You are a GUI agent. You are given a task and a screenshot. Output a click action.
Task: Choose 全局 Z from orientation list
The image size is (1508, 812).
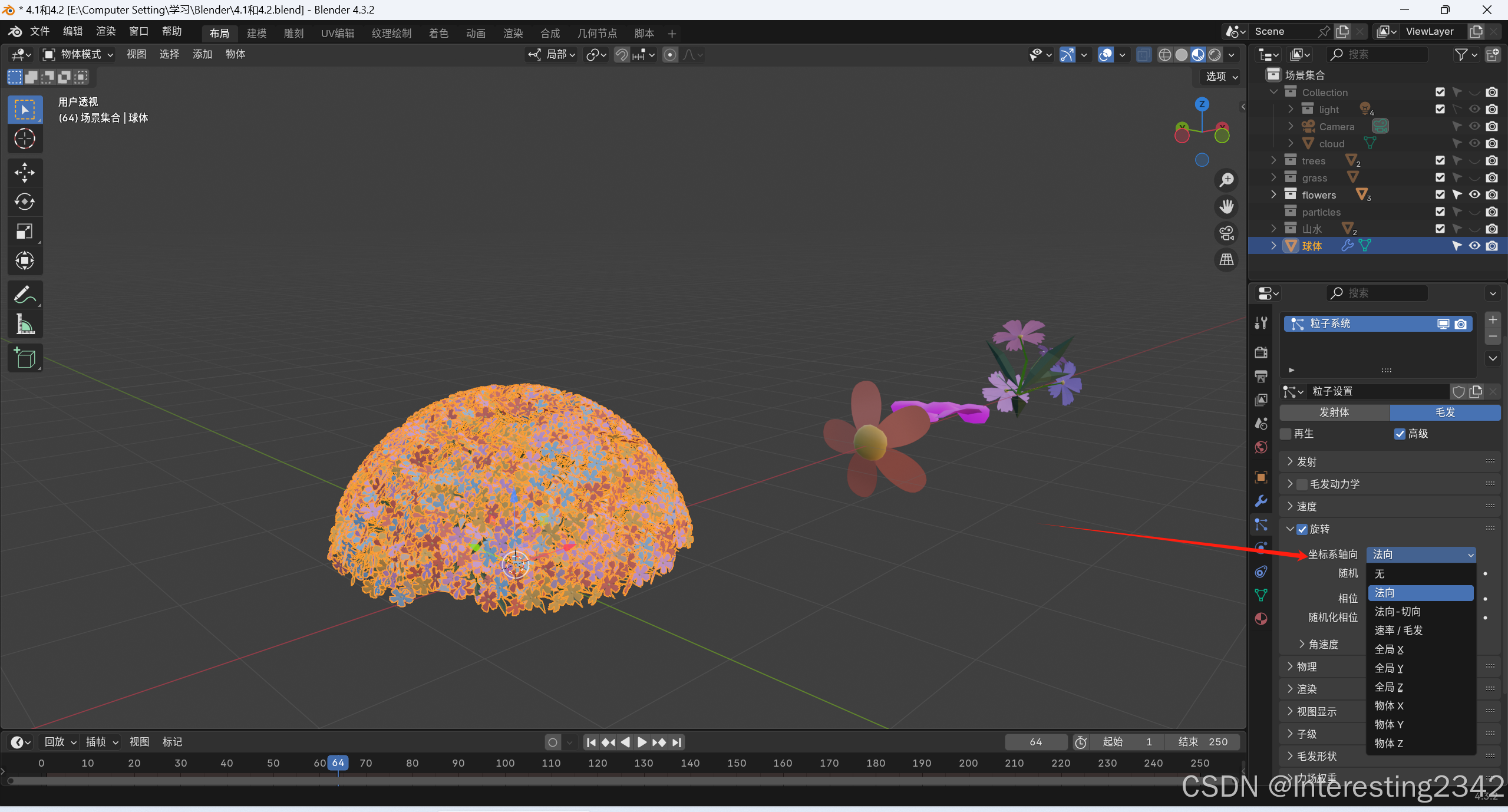[x=1388, y=687]
